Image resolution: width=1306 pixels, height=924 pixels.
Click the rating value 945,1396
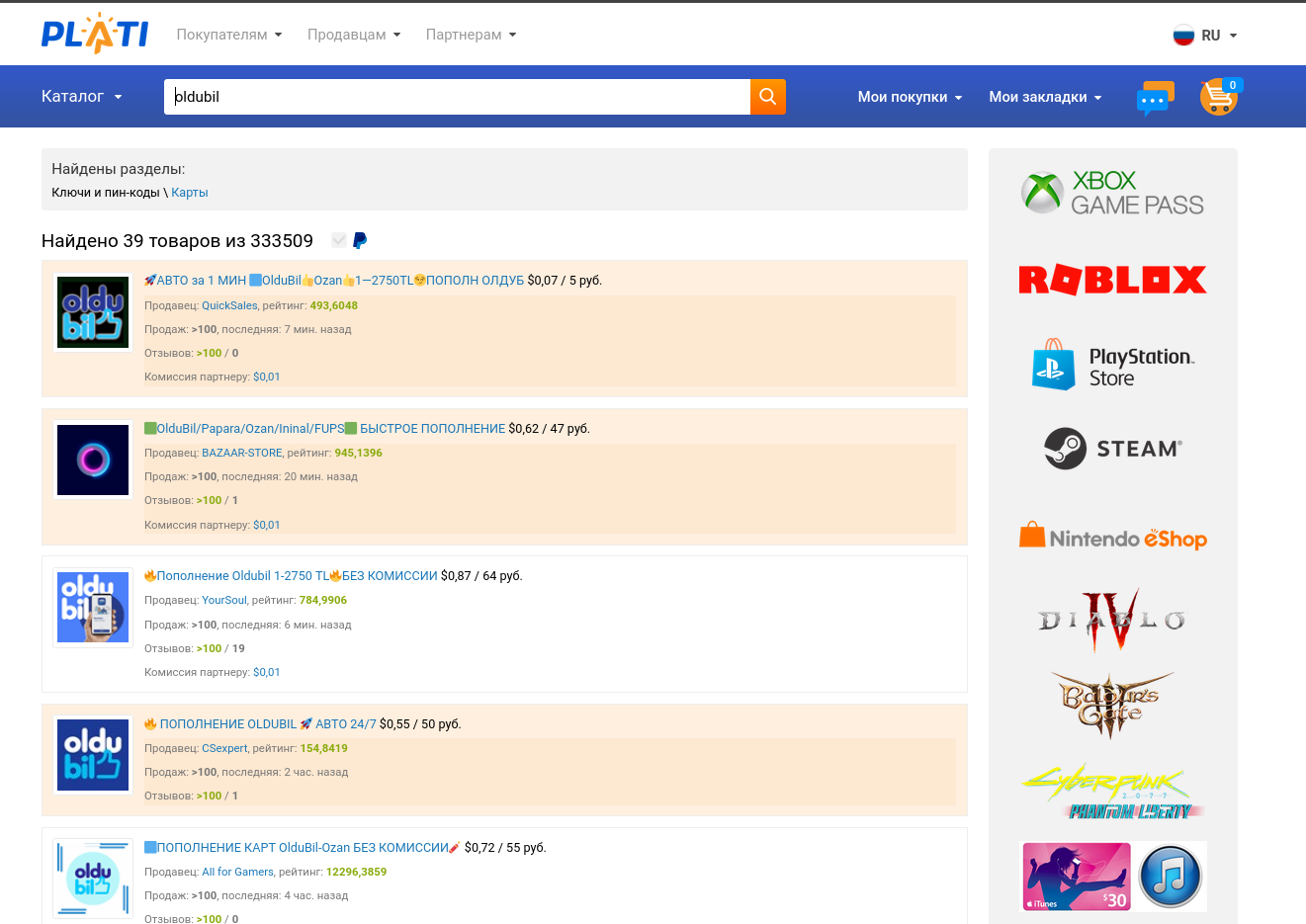(x=359, y=454)
